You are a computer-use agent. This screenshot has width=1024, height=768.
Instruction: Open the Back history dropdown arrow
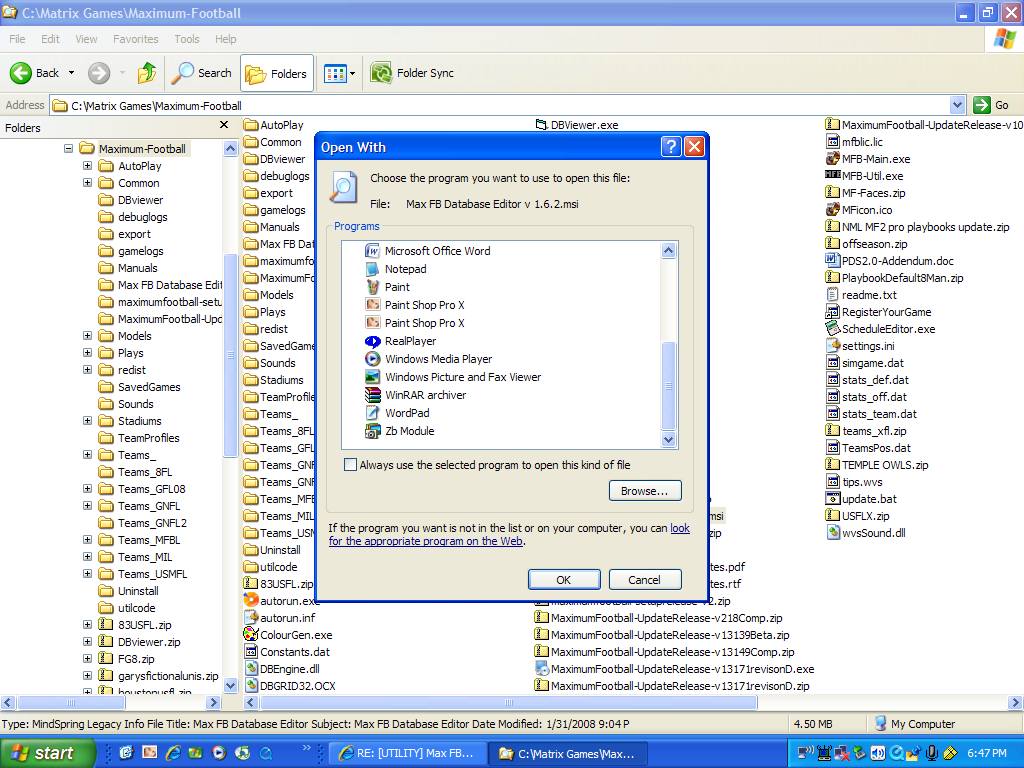coord(71,73)
